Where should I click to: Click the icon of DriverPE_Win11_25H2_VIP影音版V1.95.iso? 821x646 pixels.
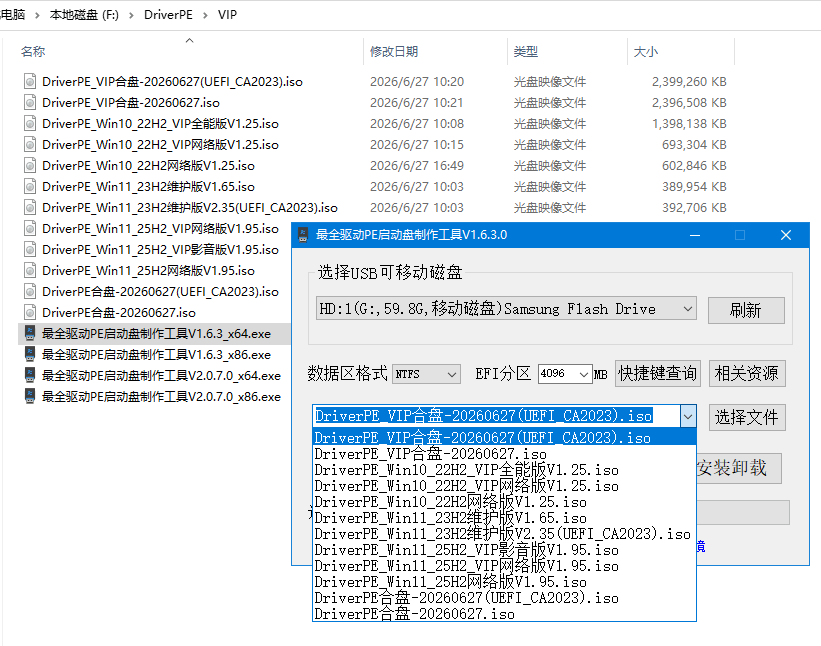(30, 249)
